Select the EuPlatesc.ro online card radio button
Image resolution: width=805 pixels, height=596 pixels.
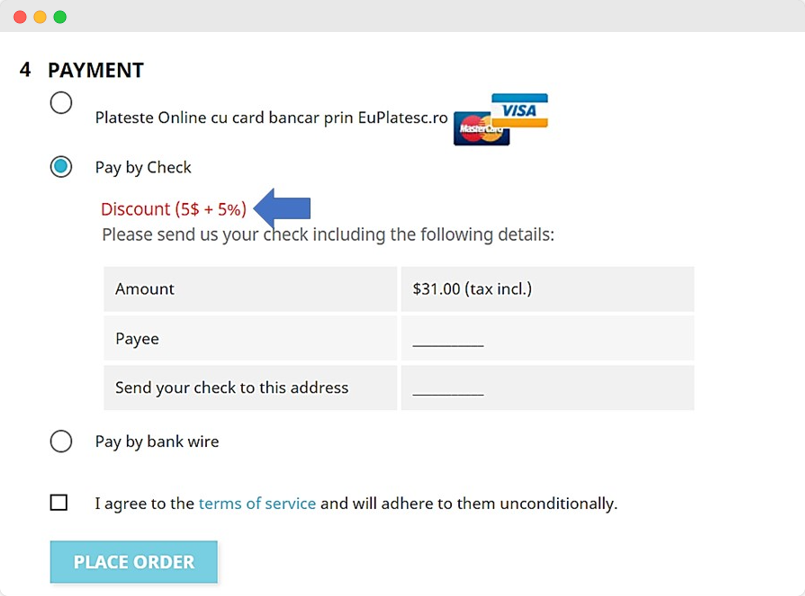pos(61,103)
